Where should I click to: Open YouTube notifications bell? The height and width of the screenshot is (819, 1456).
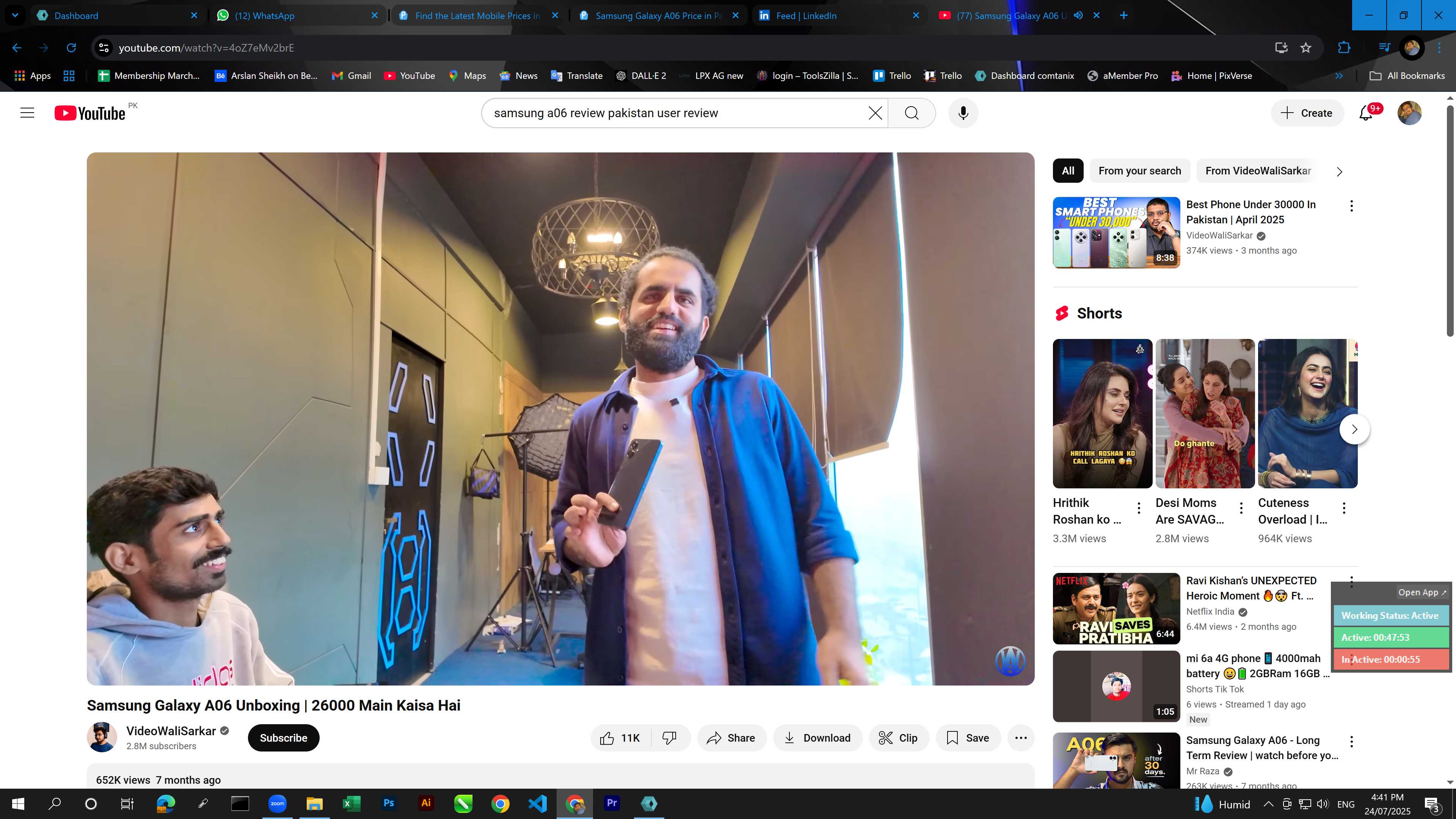click(1366, 113)
